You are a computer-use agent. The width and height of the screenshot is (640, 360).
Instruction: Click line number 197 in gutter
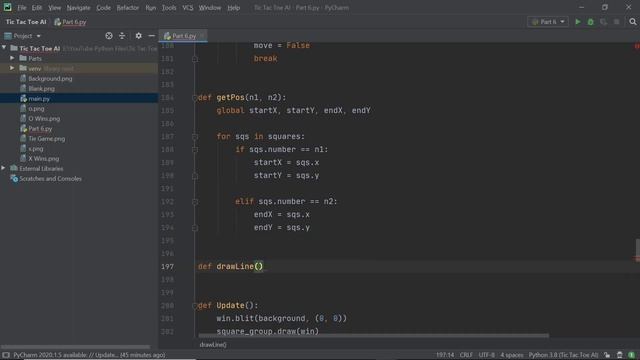(x=167, y=267)
